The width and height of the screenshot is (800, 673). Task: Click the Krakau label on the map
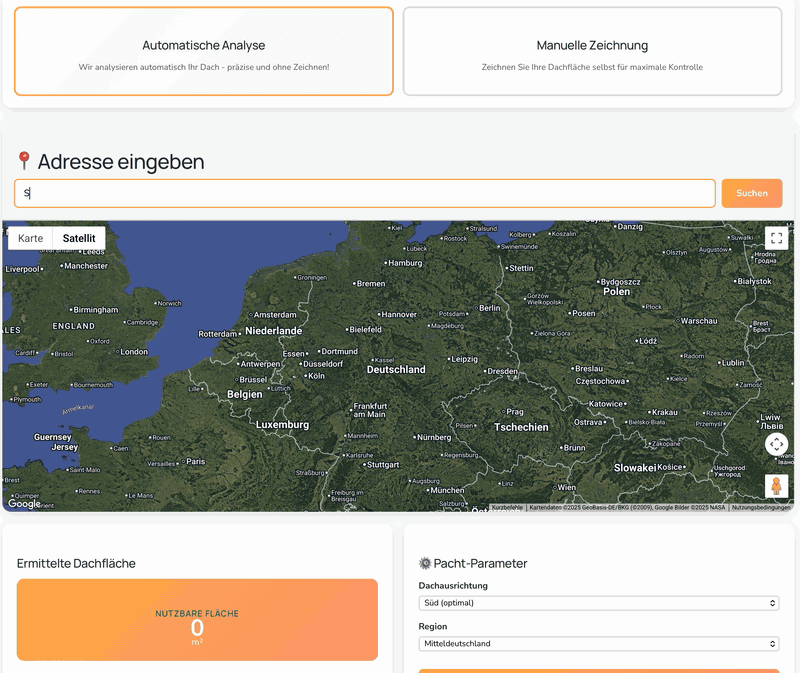coord(665,412)
